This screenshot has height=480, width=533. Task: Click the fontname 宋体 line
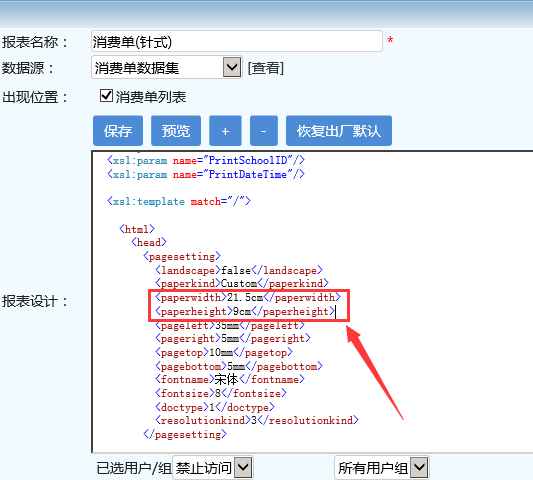230,379
